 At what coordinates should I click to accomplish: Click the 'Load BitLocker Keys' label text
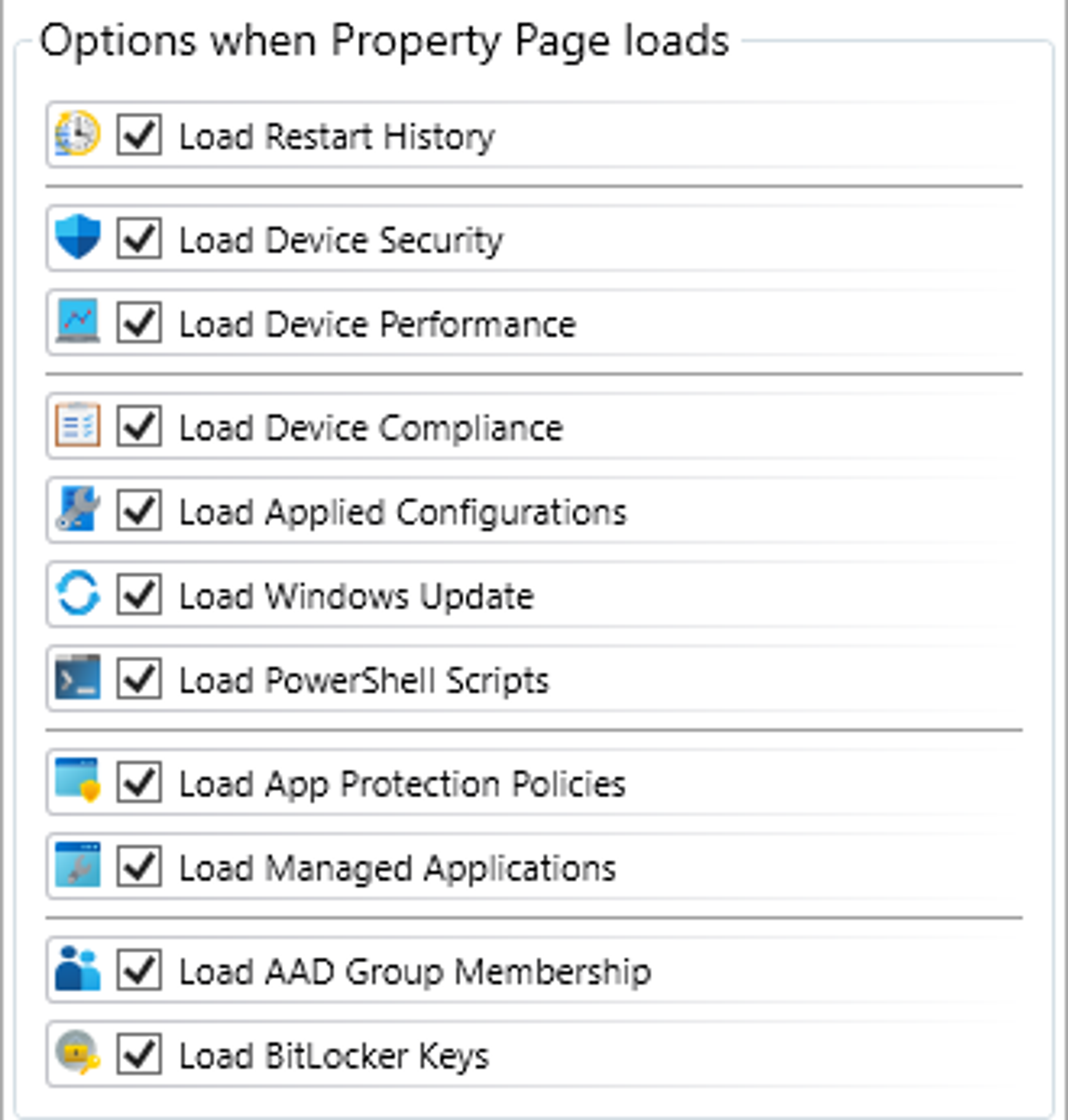click(x=334, y=1056)
